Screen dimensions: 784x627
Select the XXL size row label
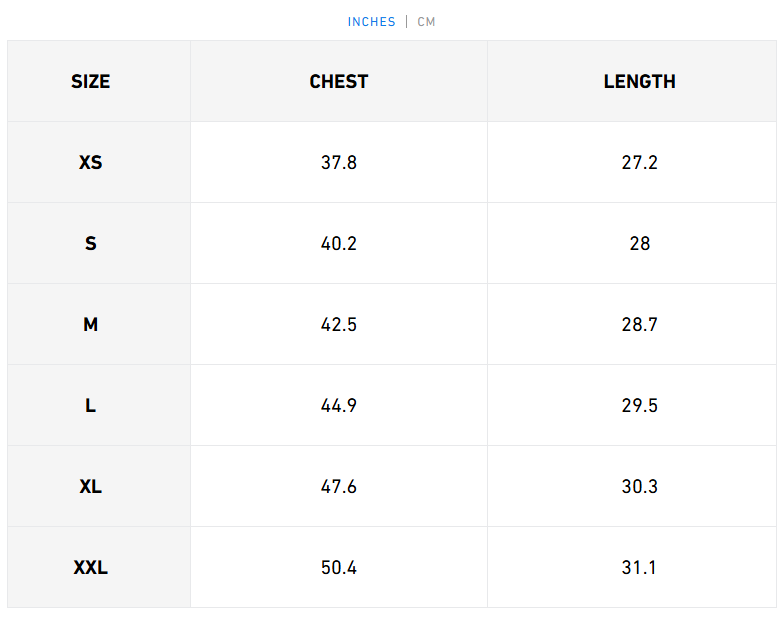click(x=91, y=568)
